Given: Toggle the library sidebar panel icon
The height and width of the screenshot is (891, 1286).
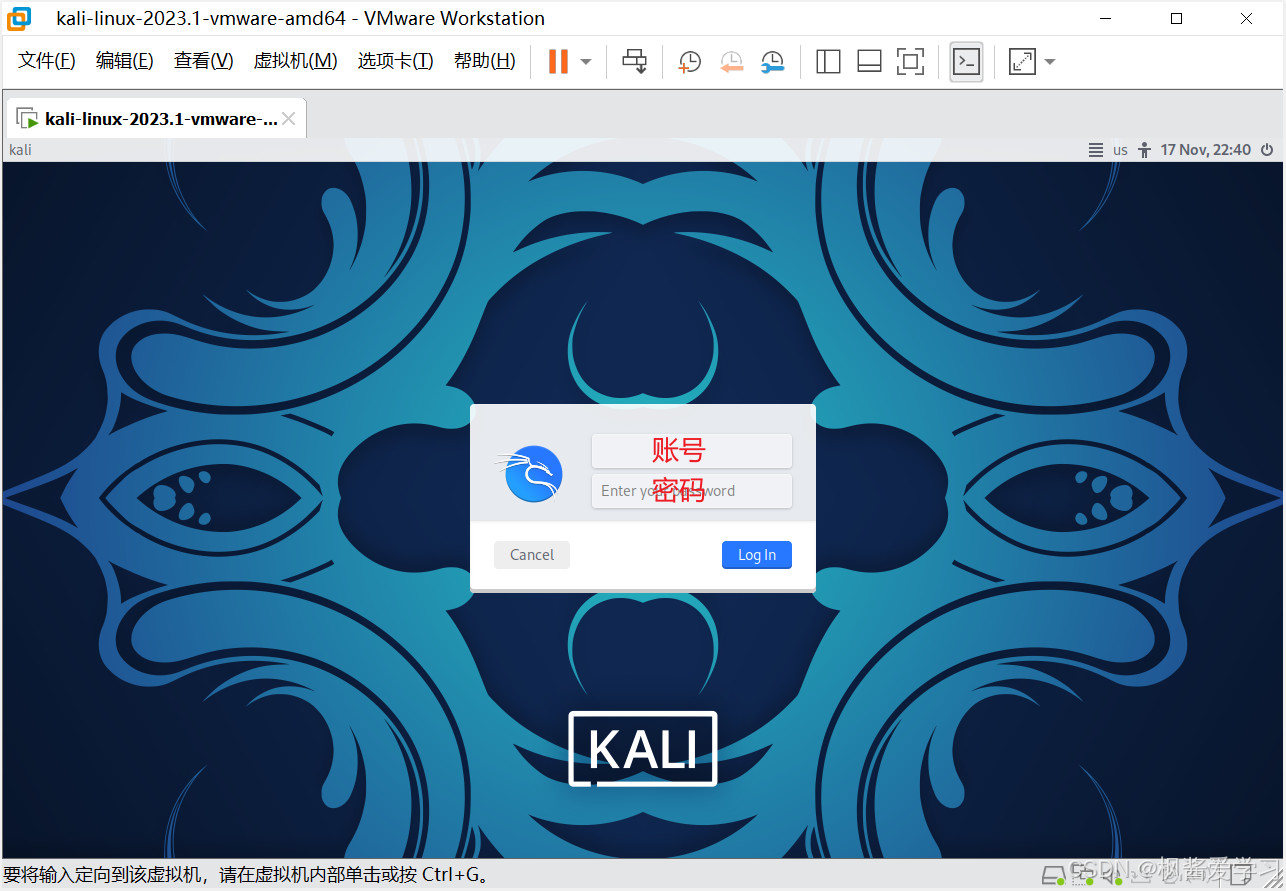Looking at the screenshot, I should (828, 62).
